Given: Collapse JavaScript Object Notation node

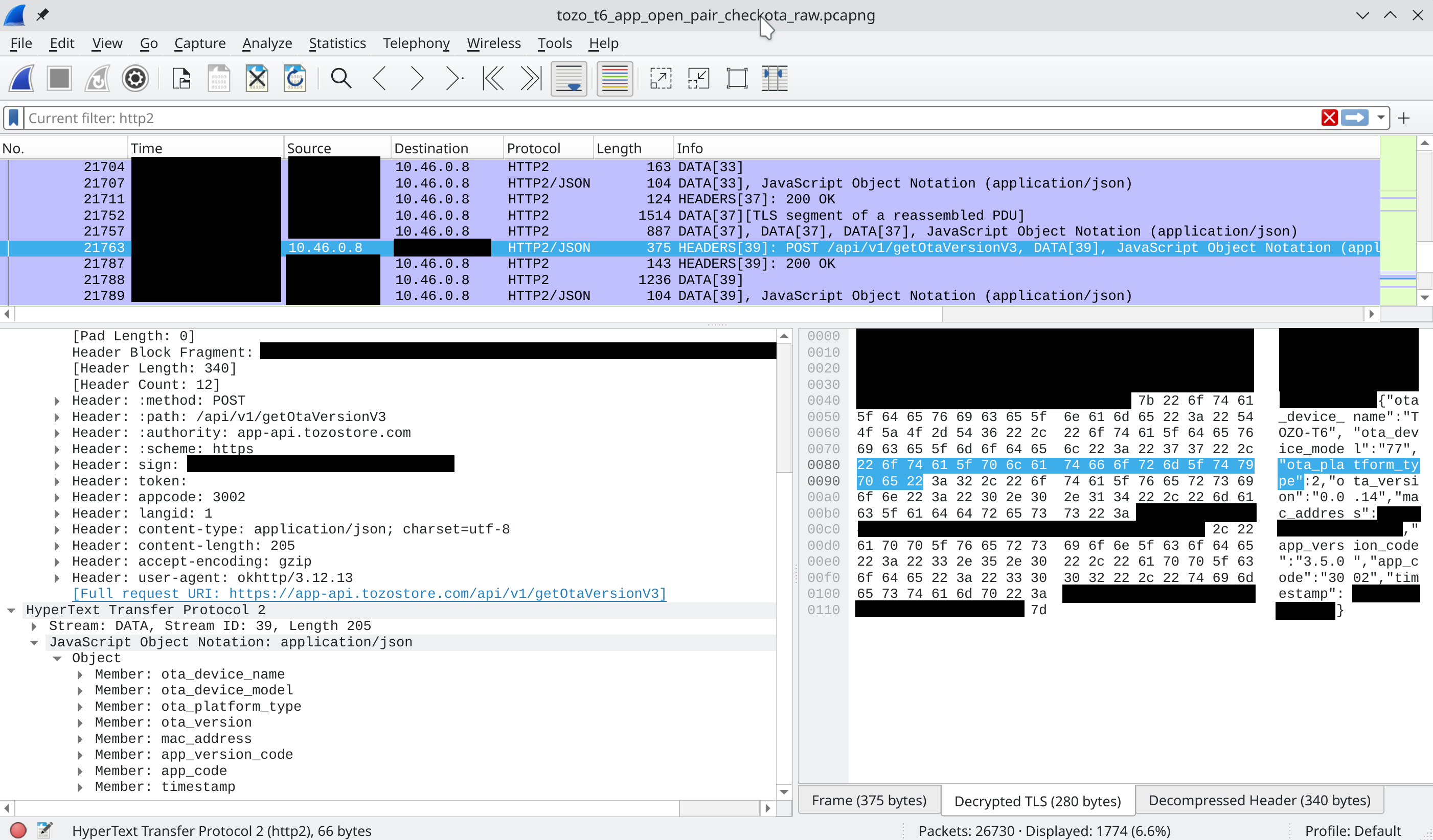Looking at the screenshot, I should coord(34,642).
